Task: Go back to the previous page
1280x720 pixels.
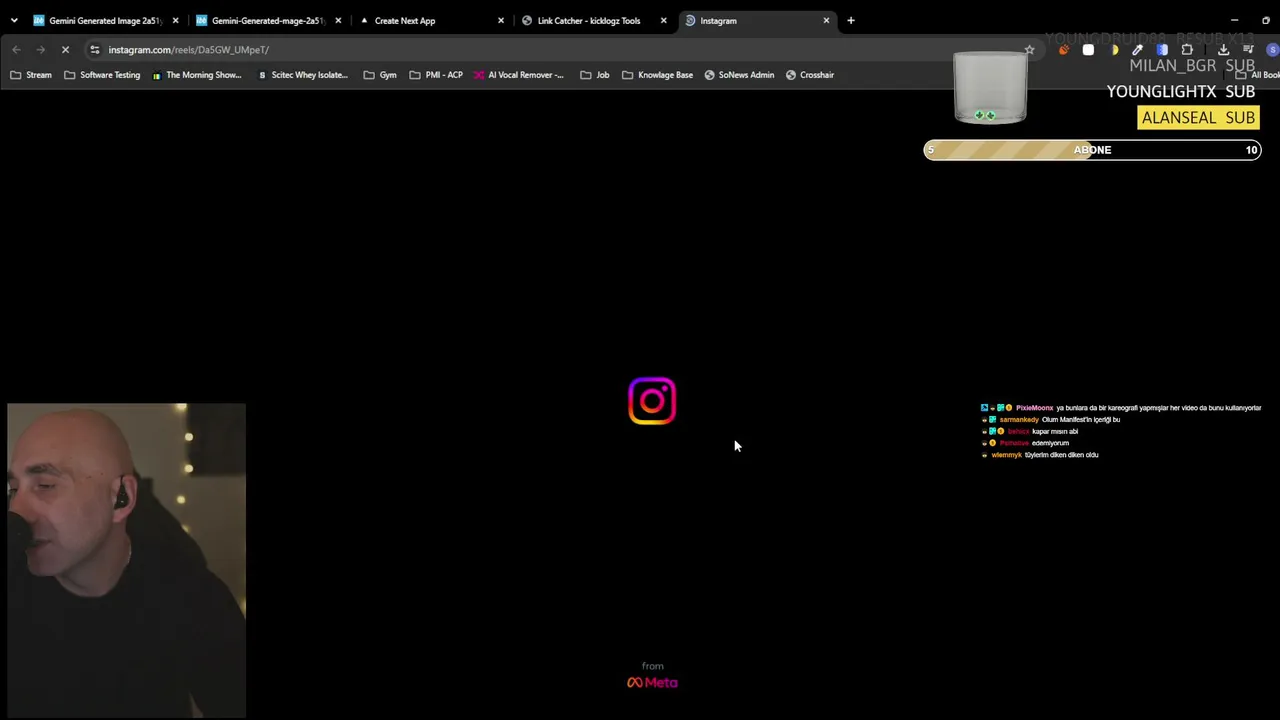Action: (16, 49)
